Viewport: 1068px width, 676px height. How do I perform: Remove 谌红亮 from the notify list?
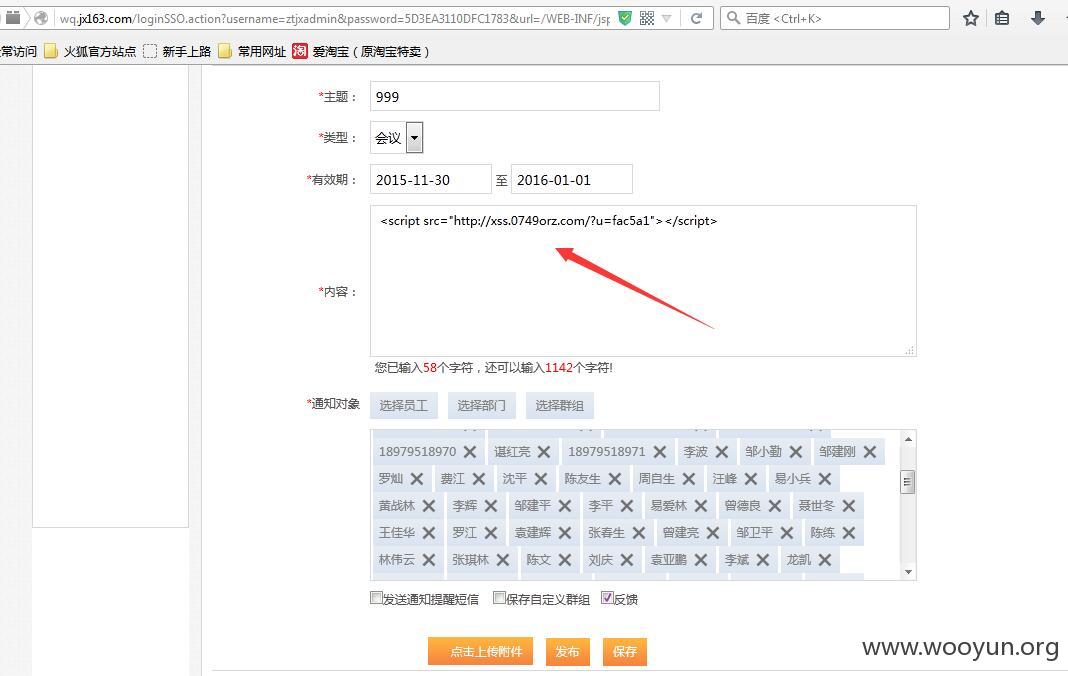(544, 452)
